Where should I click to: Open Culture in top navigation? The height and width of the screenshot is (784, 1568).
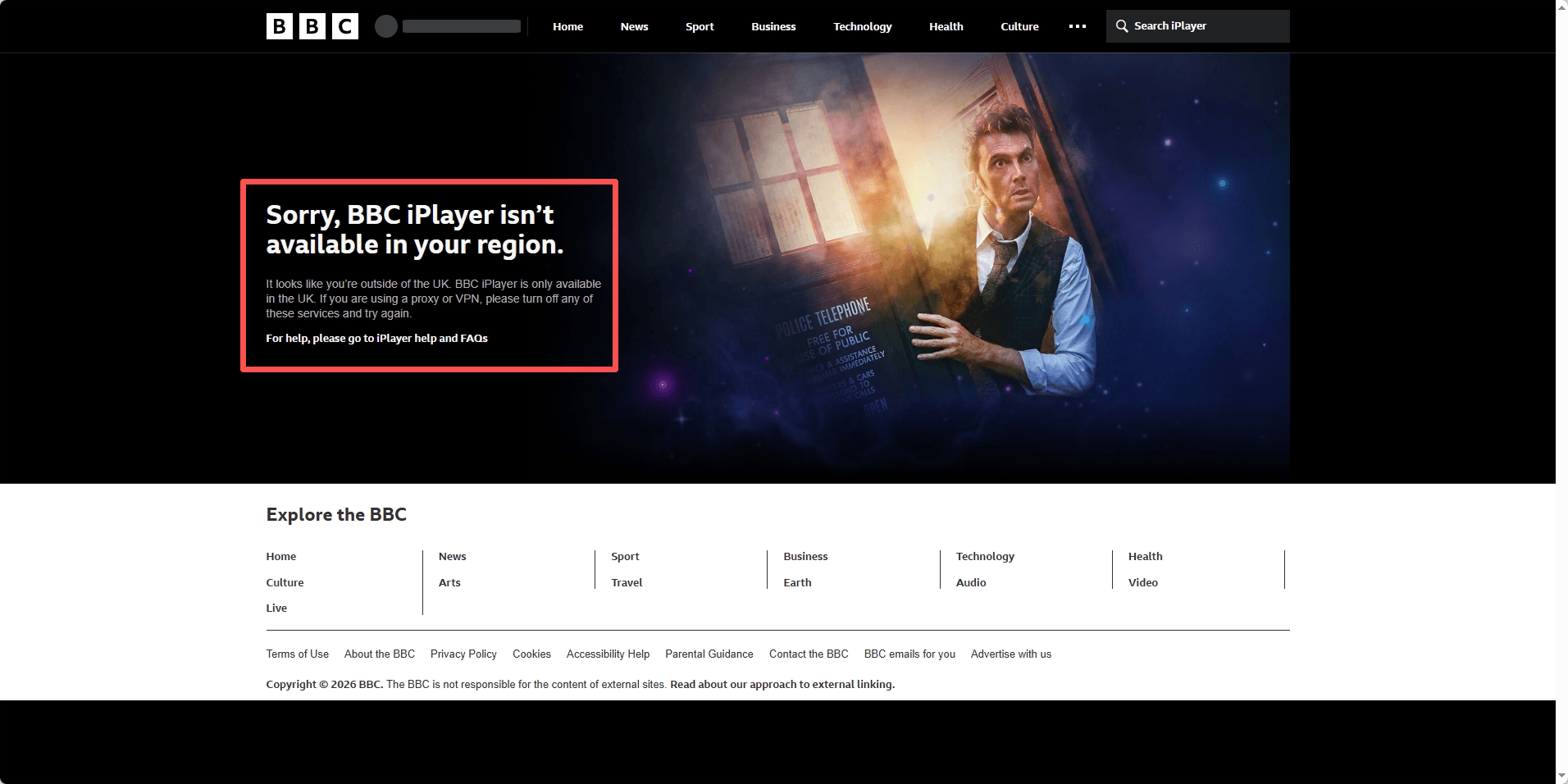1019,26
